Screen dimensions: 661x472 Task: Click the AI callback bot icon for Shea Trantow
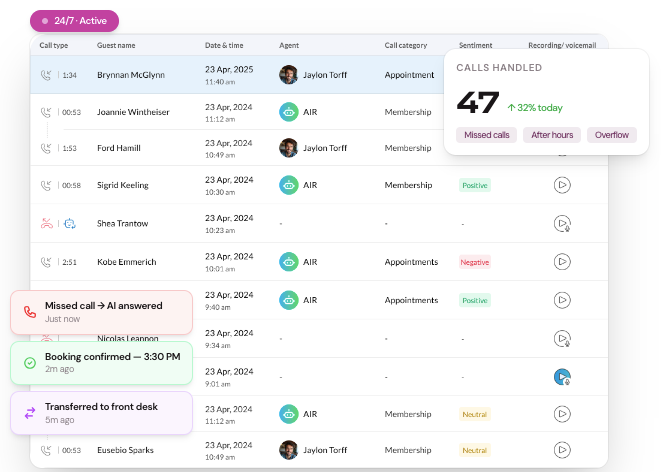pyautogui.click(x=70, y=223)
